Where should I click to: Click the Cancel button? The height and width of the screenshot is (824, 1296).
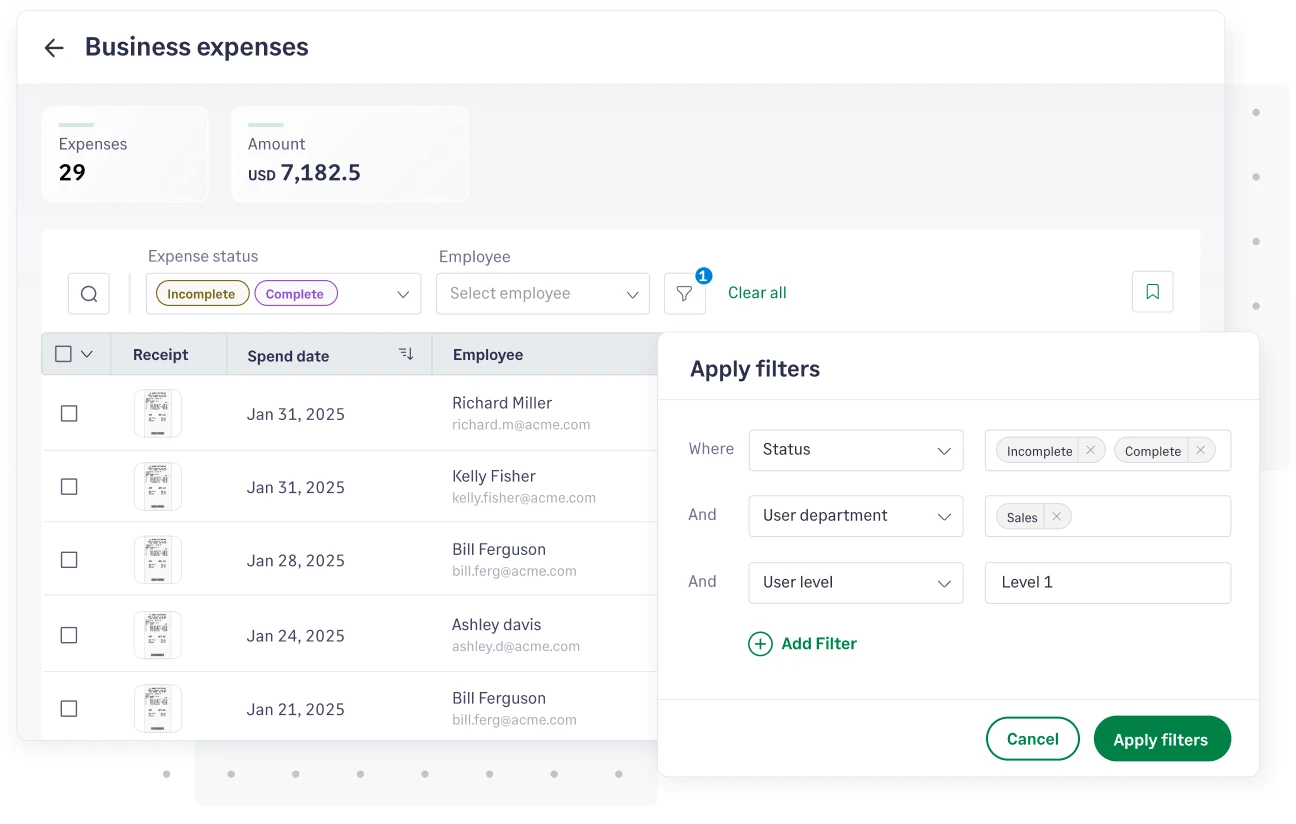pos(1032,738)
